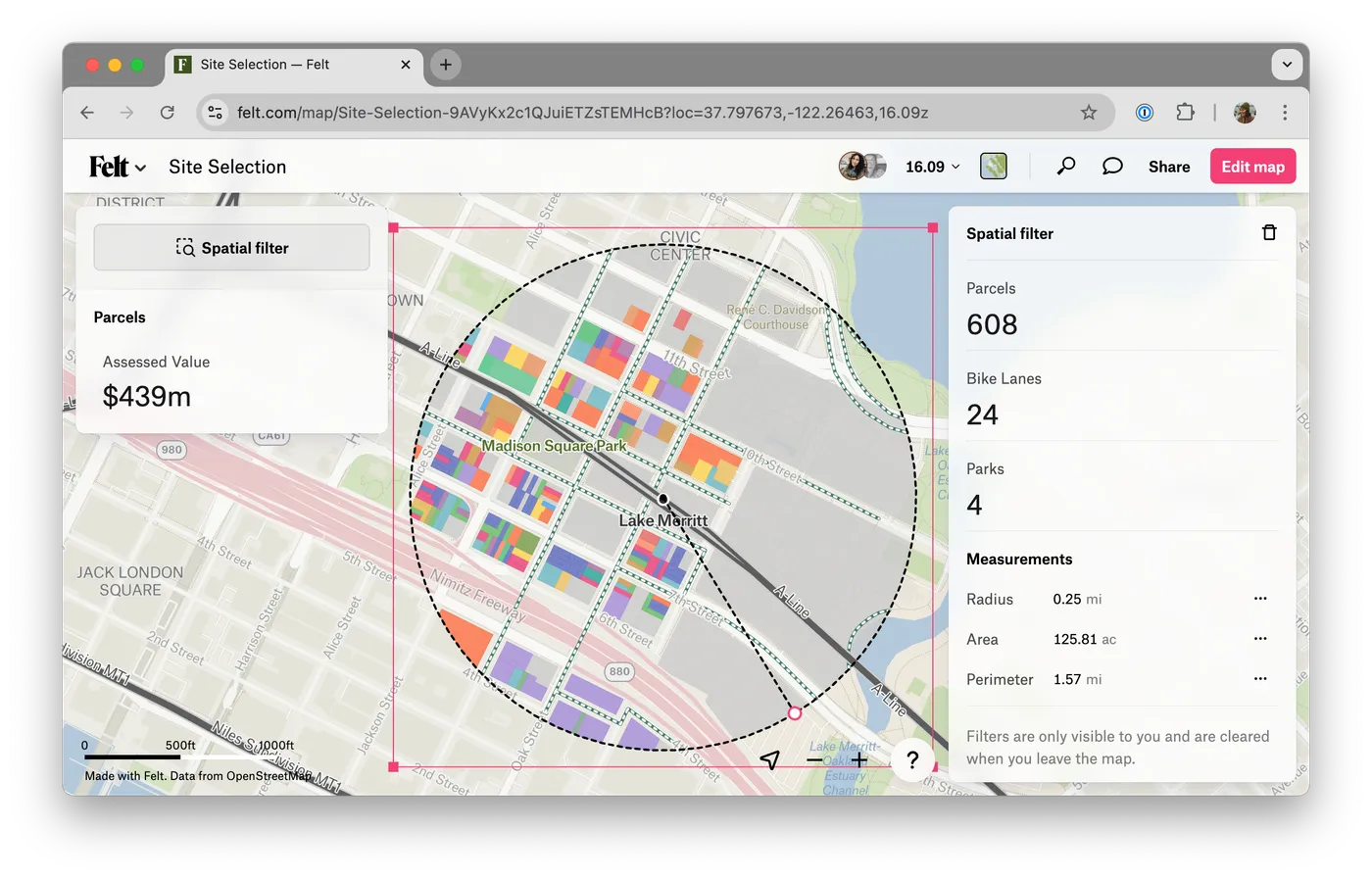Click the circle radius handle on the map
This screenshot has width=1372, height=878.
click(795, 712)
